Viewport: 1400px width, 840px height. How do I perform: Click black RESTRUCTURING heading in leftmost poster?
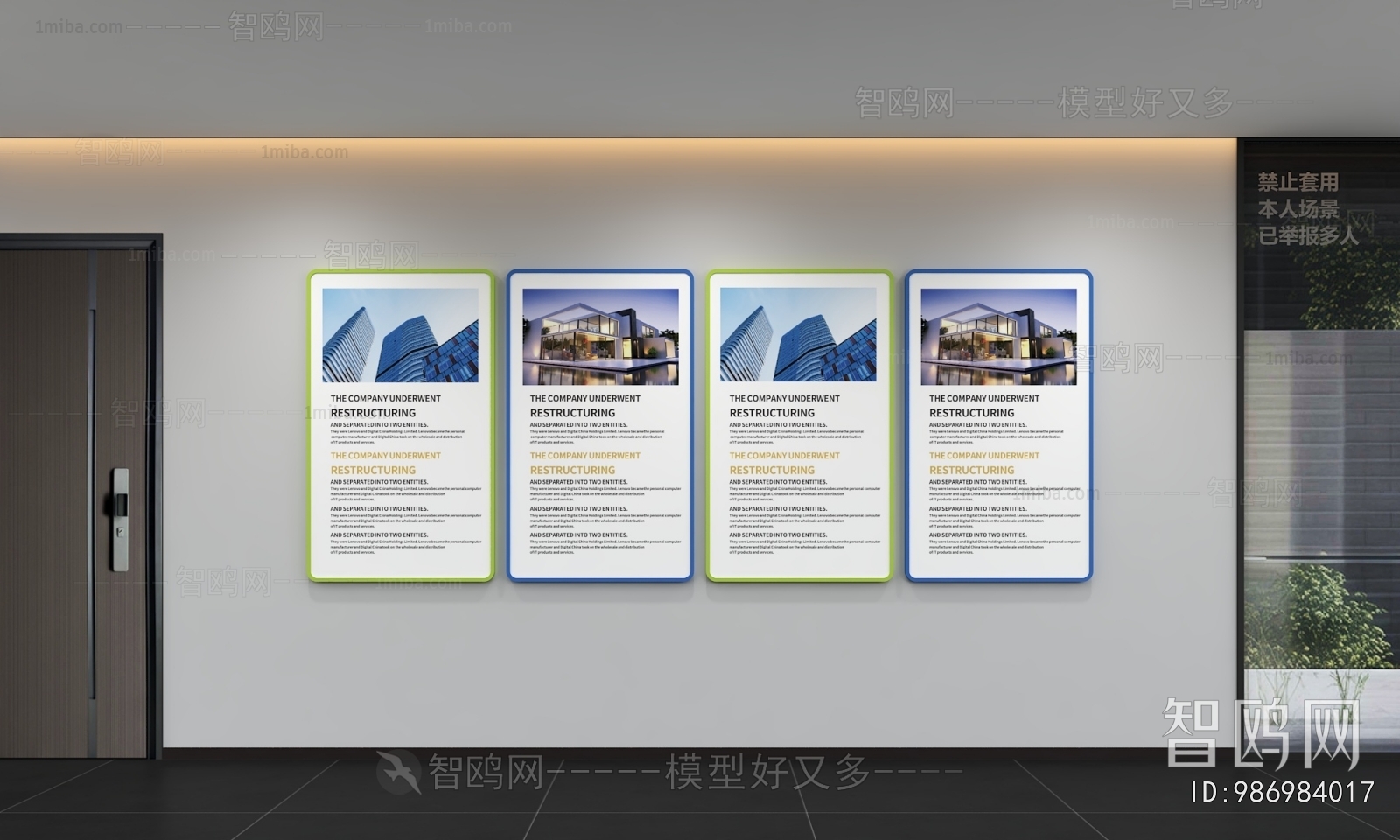pyautogui.click(x=373, y=413)
